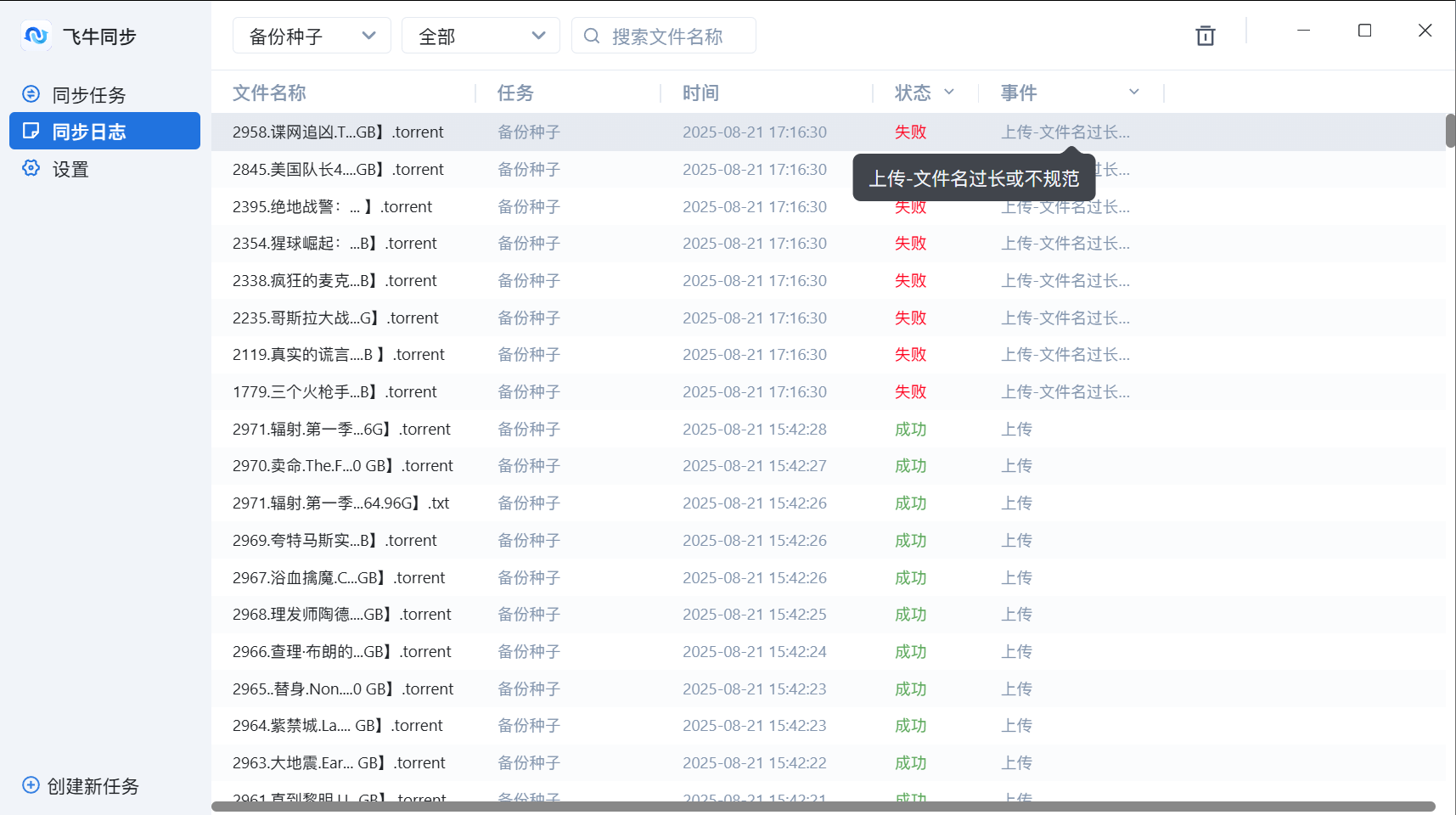The height and width of the screenshot is (815, 1456).
Task: Click the 15:42:28 timestamp
Action: click(x=755, y=429)
